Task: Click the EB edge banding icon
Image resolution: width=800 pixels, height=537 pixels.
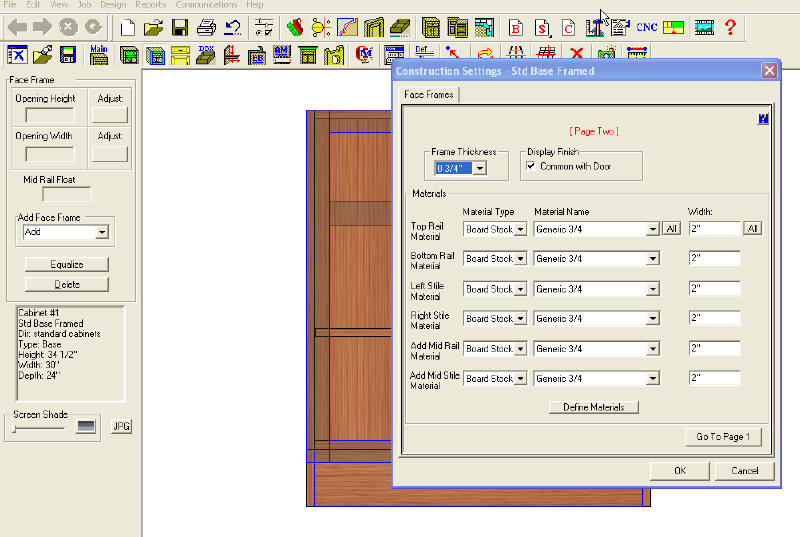Action: click(257, 56)
